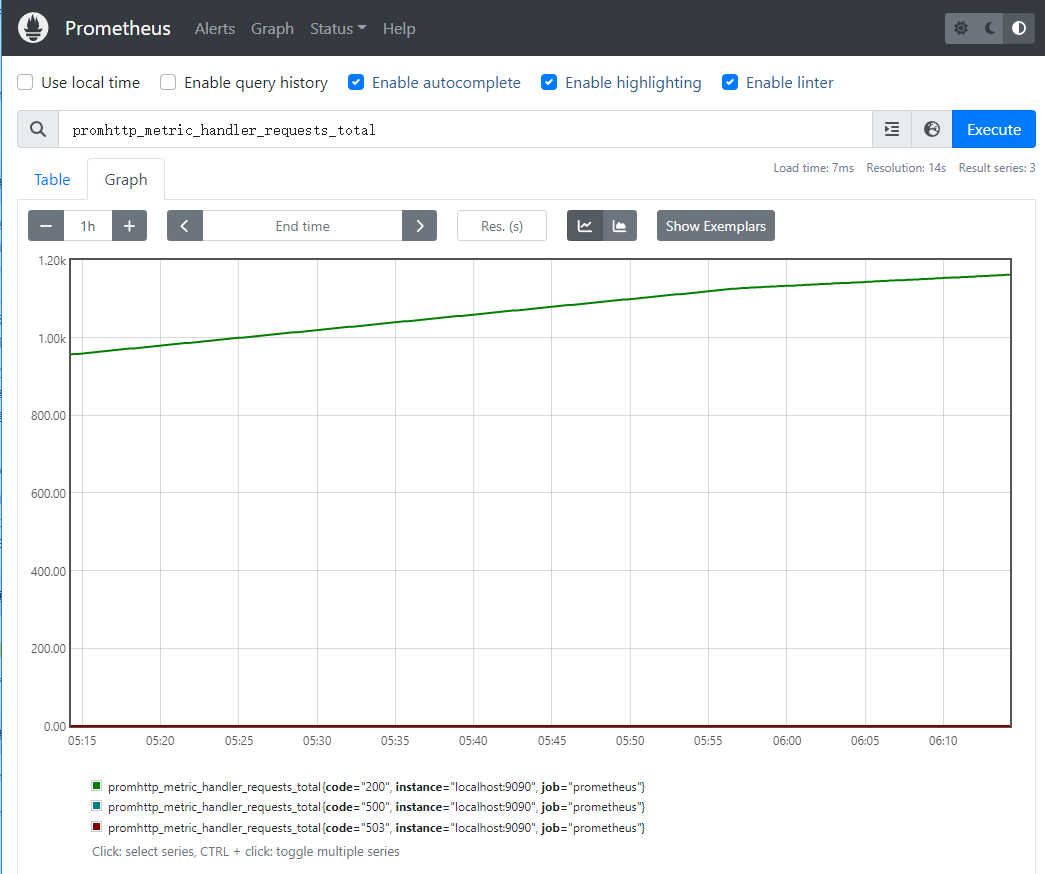Viewport: 1045px width, 874px height.
Task: Toggle the code="503" series legend label
Action: (377, 827)
